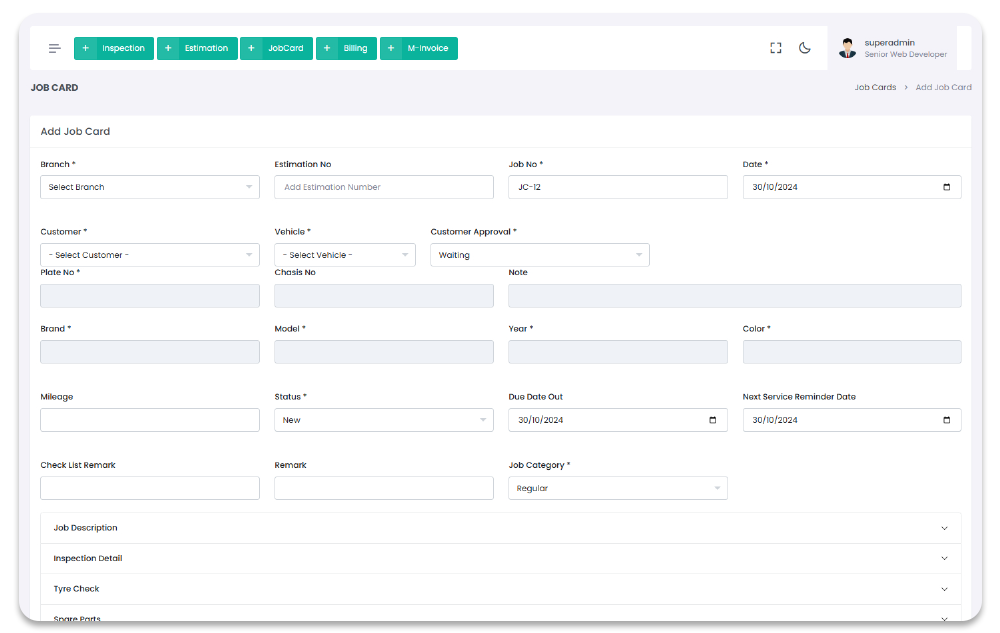Go to Job Cards breadcrumb link

click(x=875, y=88)
